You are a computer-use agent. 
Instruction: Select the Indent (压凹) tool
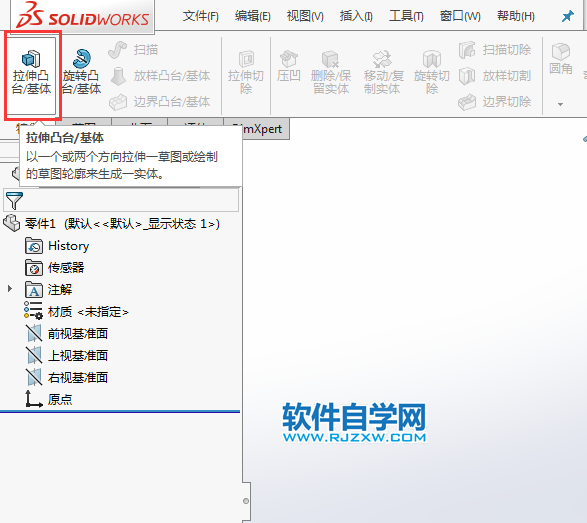point(289,67)
